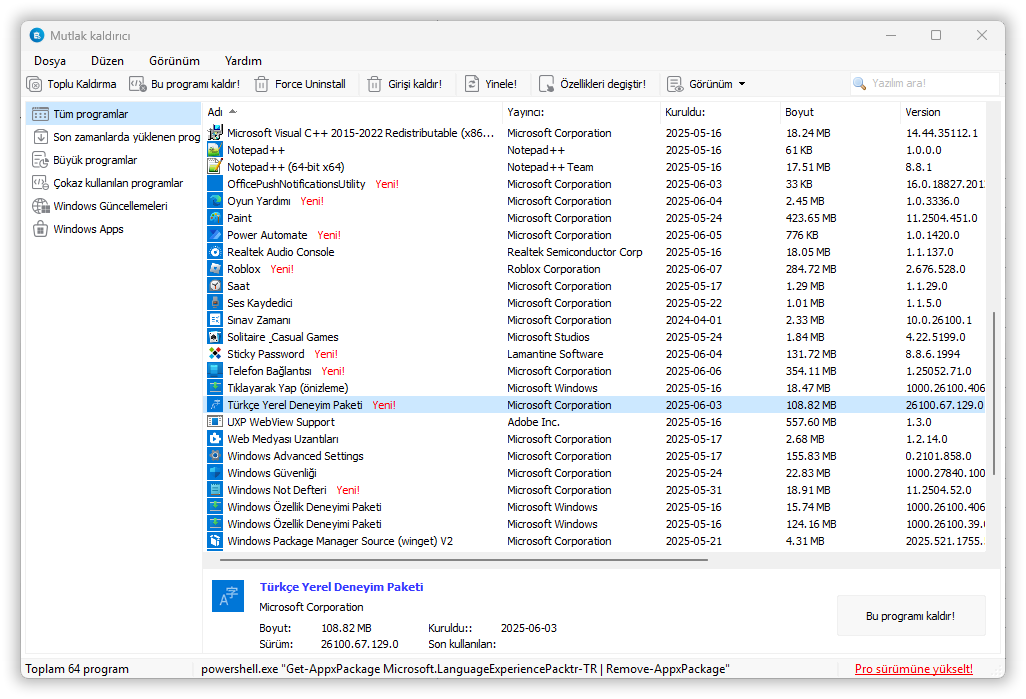This screenshot has height=699, width=1026.
Task: Click the Yazılım ara! search field
Action: click(x=925, y=84)
